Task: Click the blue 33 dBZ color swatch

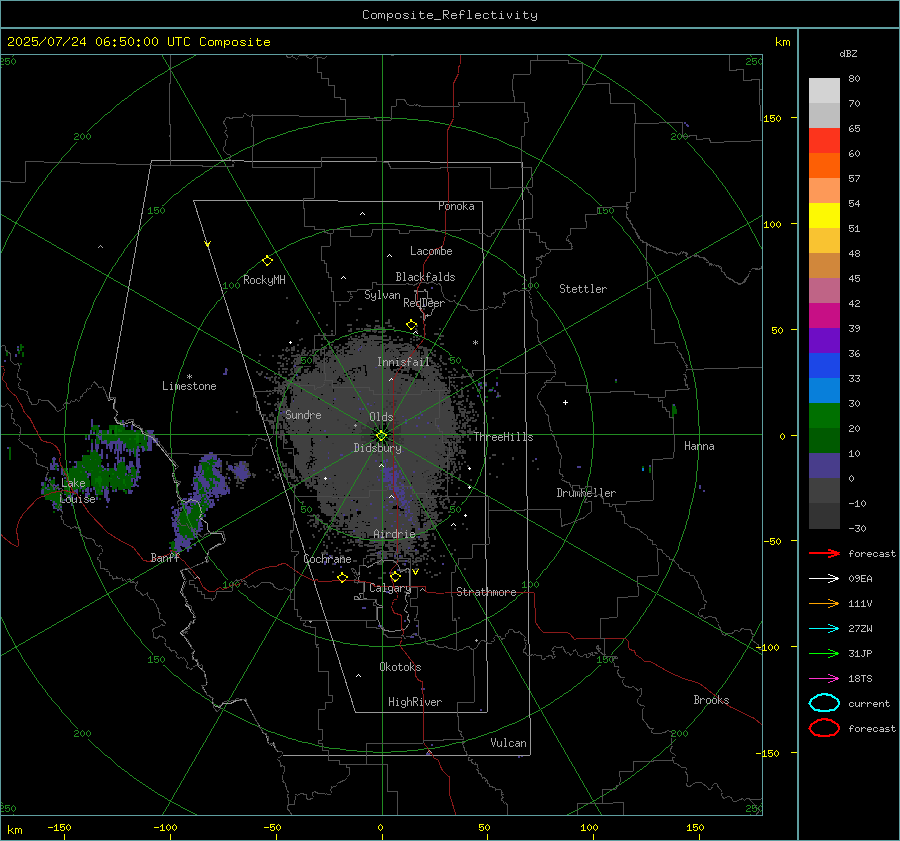Action: [824, 365]
